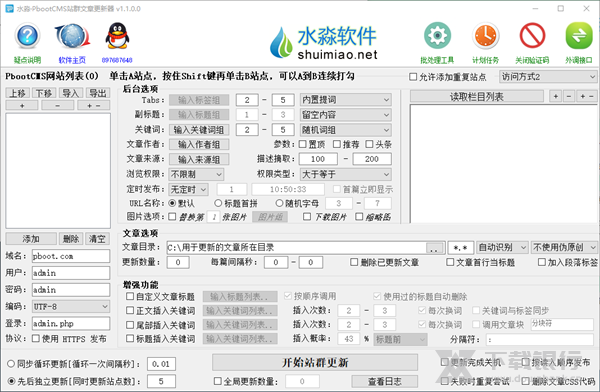Screen dimensions: 600x392
Task: Open the 访问方式2 dropdown
Action: (x=548, y=77)
